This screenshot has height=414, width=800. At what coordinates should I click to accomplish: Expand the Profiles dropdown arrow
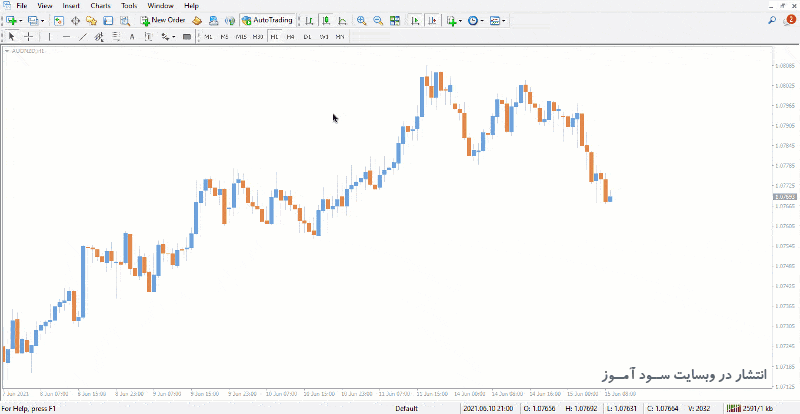pos(42,21)
